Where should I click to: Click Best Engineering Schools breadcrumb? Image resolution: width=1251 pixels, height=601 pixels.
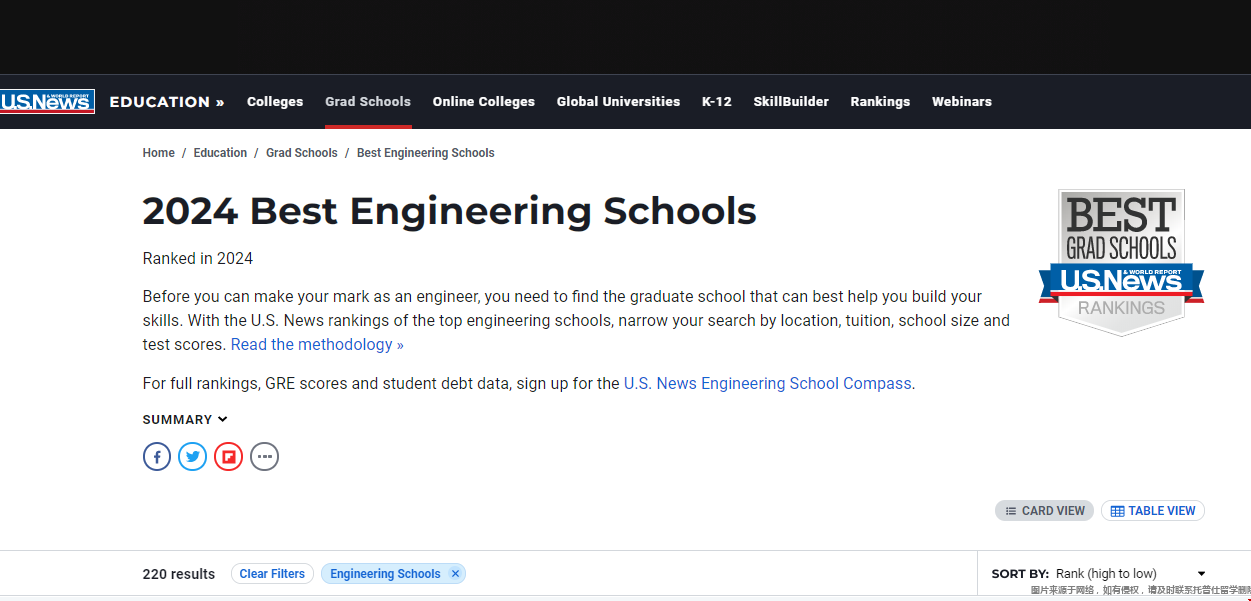pos(426,153)
